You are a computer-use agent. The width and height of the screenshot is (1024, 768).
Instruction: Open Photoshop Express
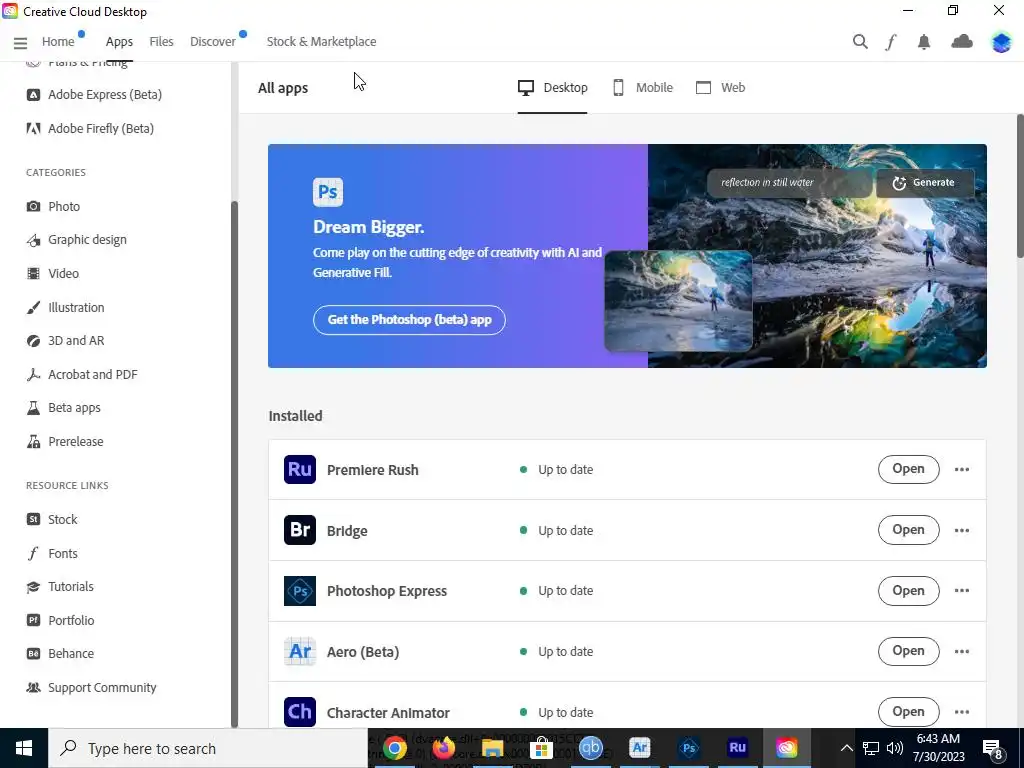(x=908, y=590)
